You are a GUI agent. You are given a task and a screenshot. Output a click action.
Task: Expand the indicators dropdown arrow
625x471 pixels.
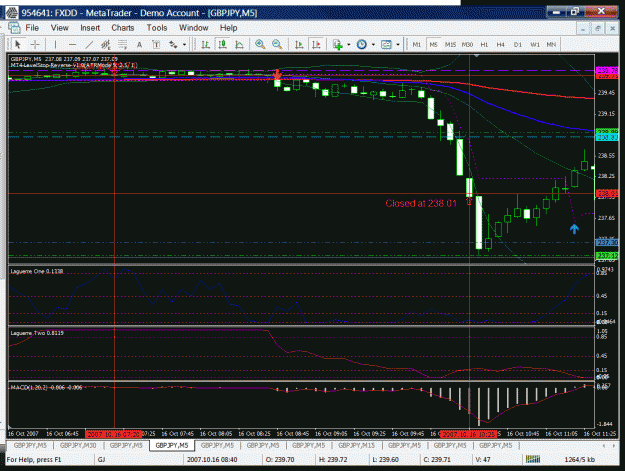pos(349,45)
